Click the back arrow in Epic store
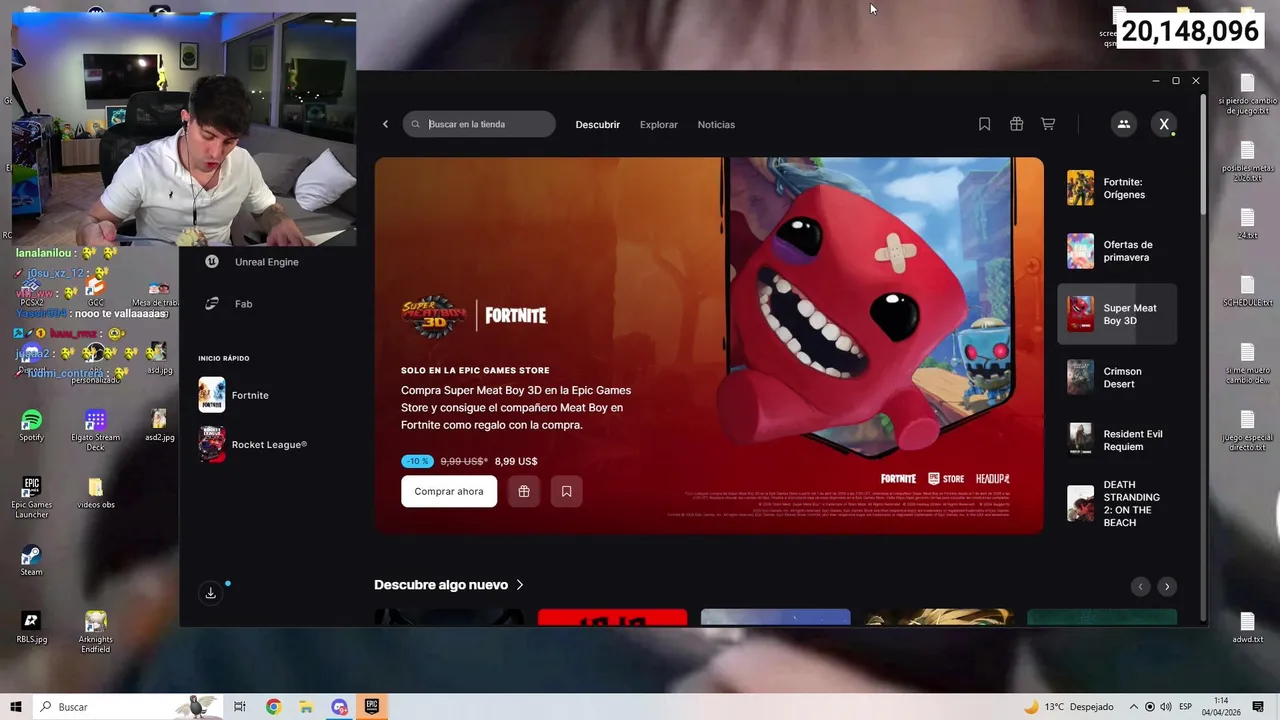 [385, 124]
